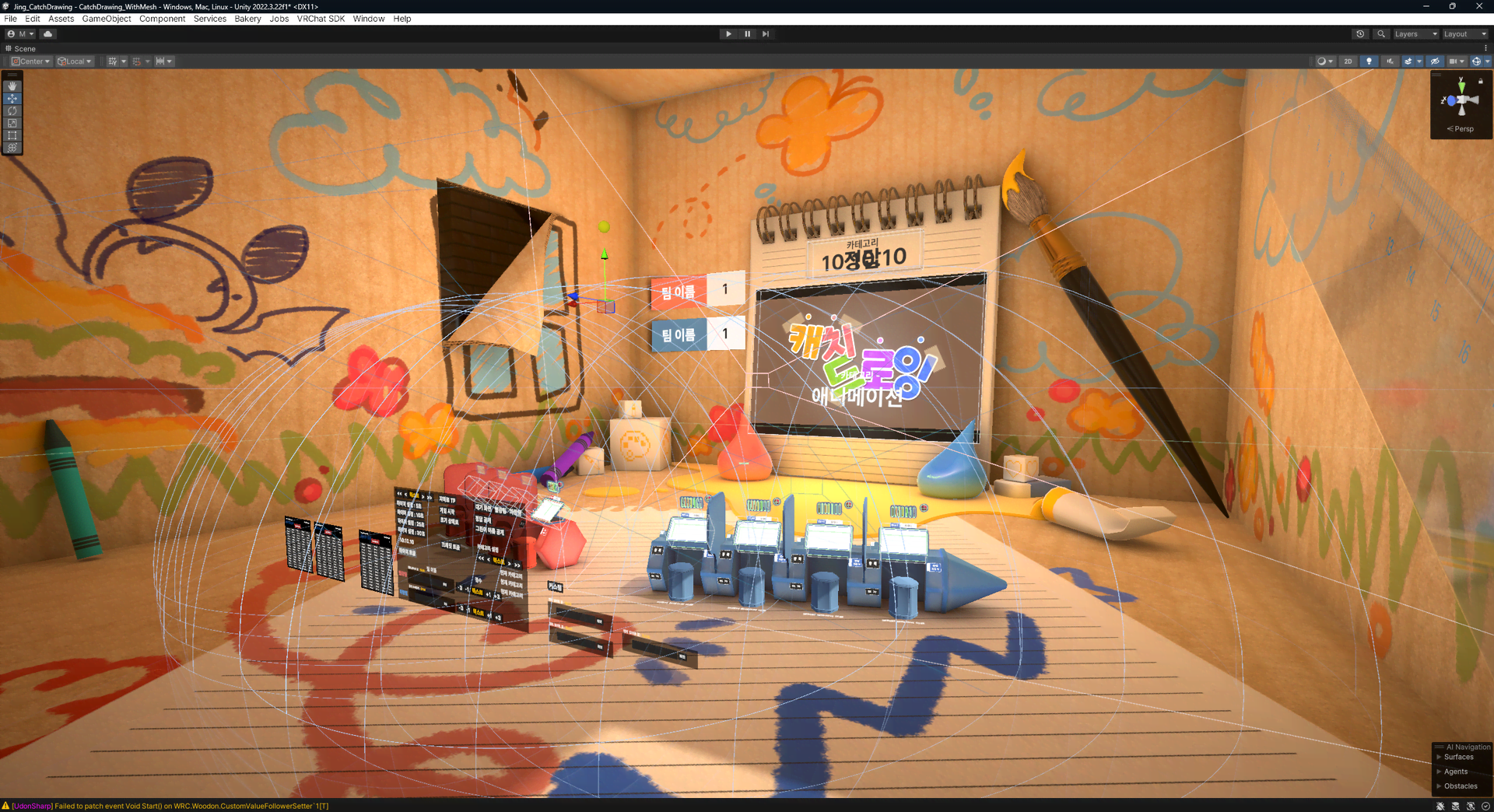Click the UdonSharp warning message

(170, 807)
